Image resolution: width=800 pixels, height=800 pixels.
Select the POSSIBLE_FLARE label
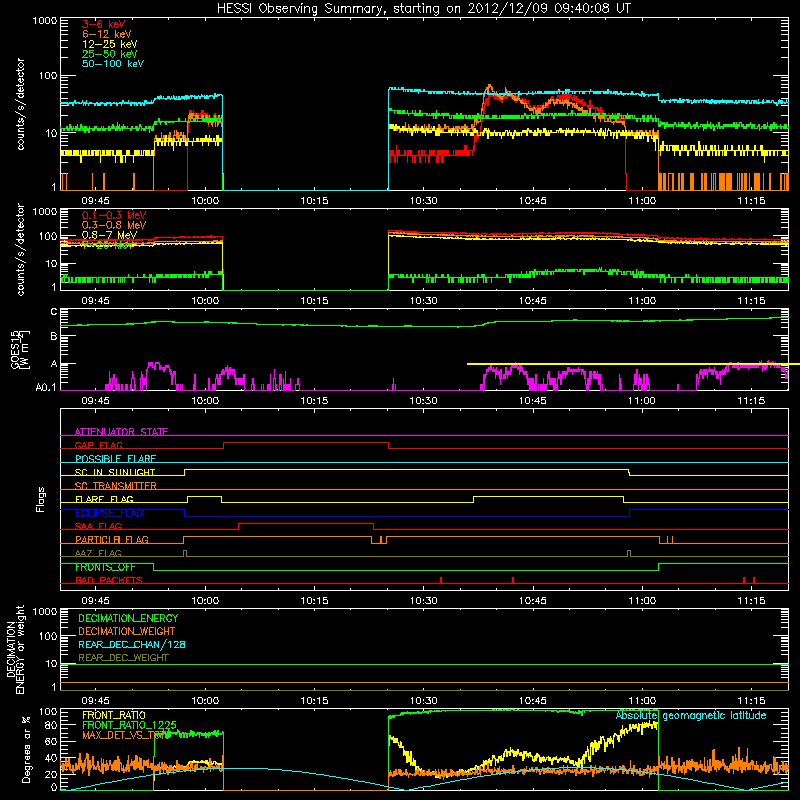click(x=115, y=459)
